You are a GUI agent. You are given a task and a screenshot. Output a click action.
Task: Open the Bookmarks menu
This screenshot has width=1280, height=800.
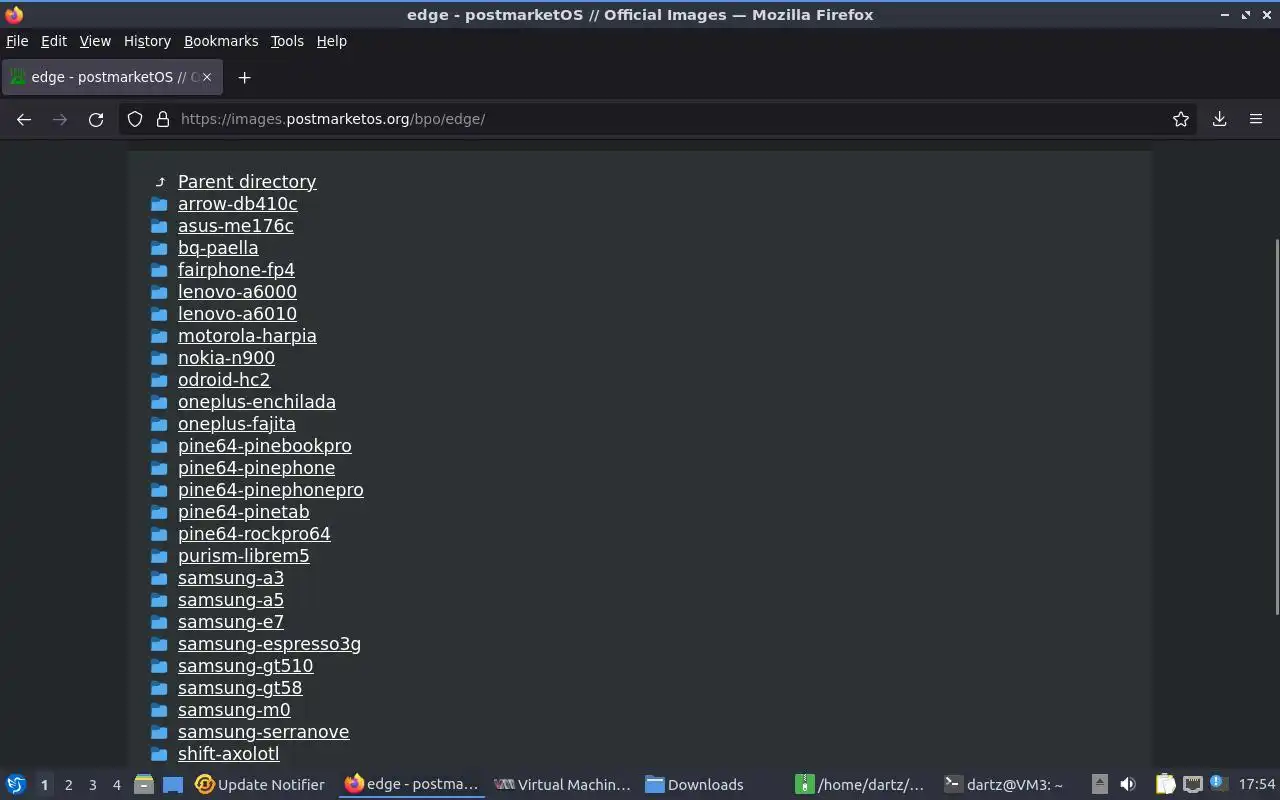(221, 41)
